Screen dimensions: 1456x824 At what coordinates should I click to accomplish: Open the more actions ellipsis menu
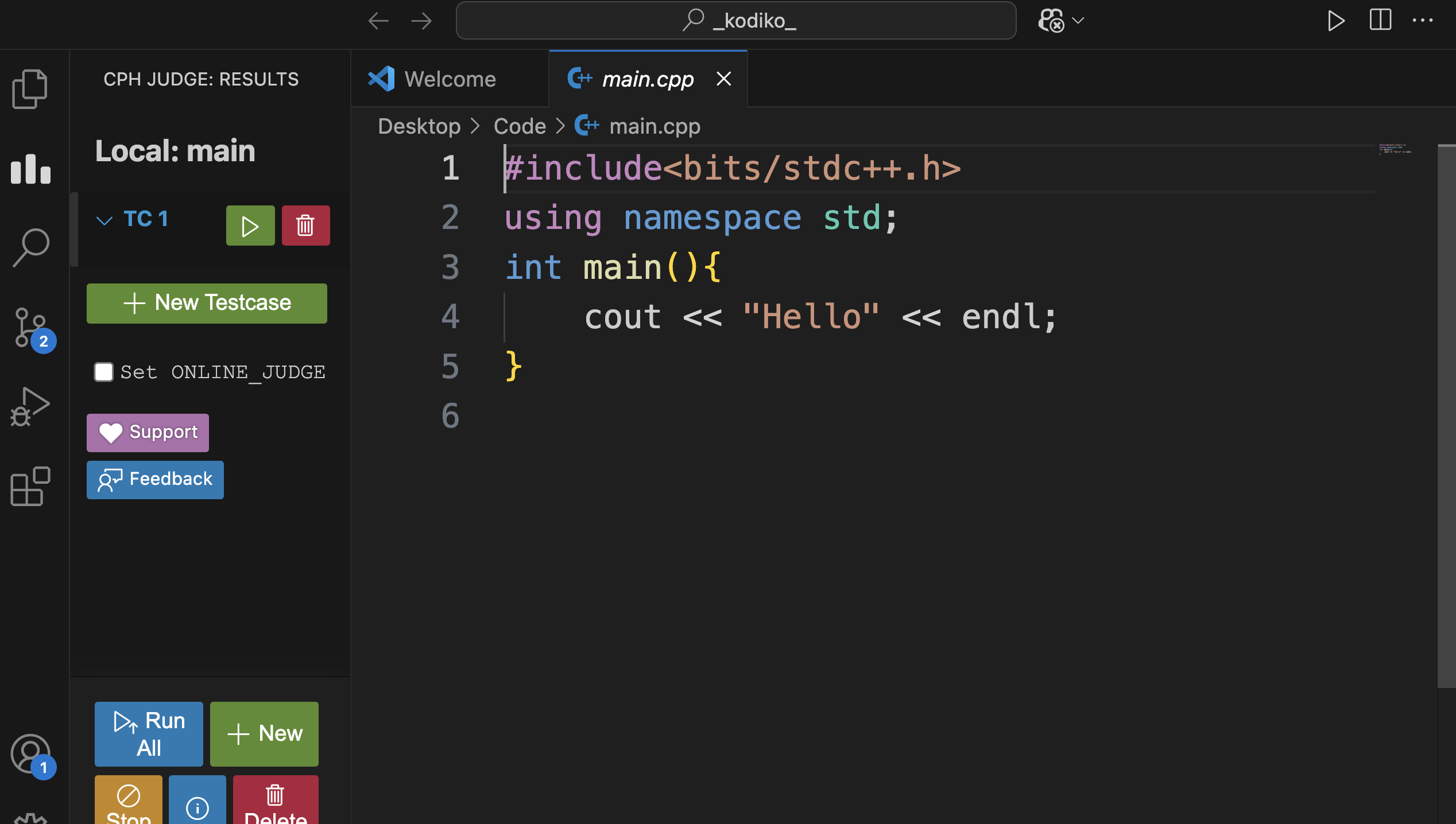[1422, 21]
